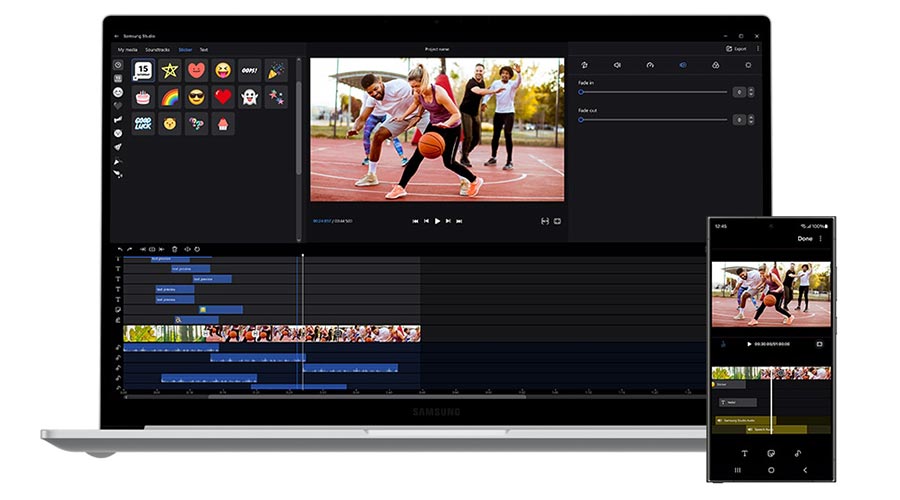Switch to the Soundtracks tab
The image size is (900, 500).
[x=157, y=50]
